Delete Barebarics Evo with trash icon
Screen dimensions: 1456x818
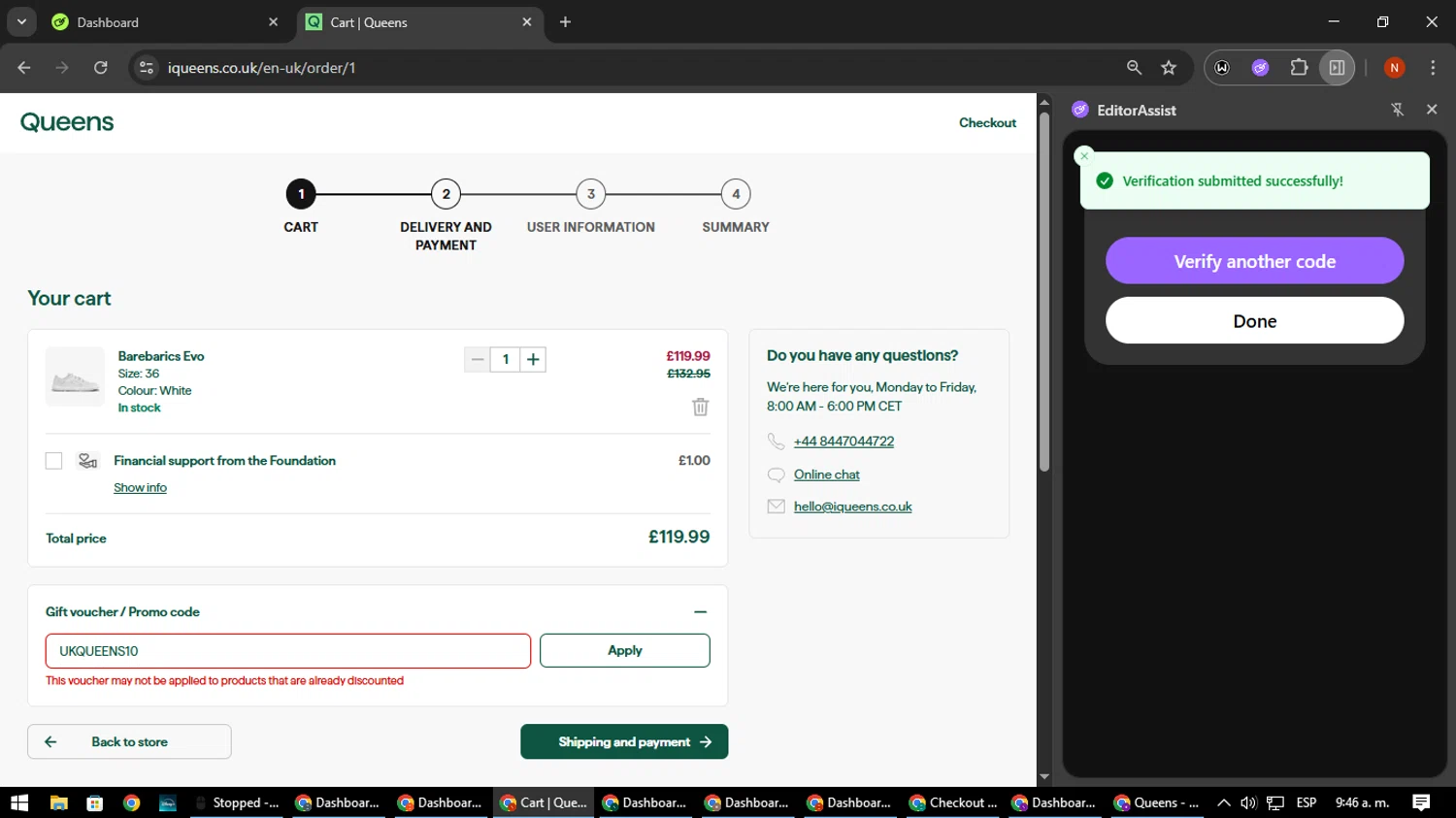click(700, 408)
